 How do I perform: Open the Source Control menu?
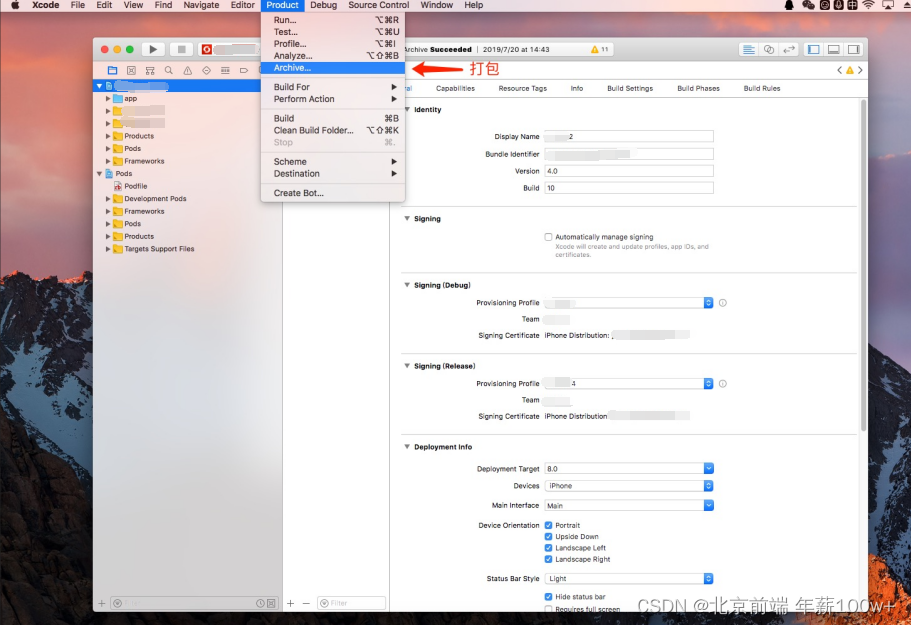coord(379,5)
